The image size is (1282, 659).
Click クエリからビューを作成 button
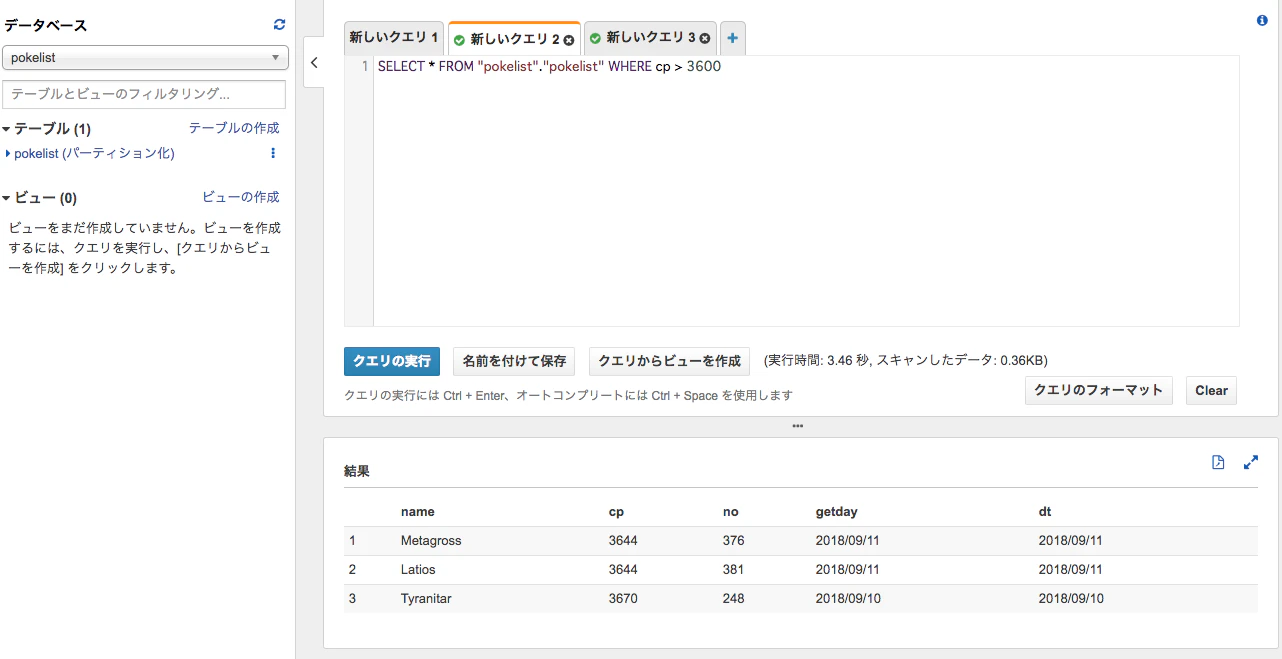[669, 361]
